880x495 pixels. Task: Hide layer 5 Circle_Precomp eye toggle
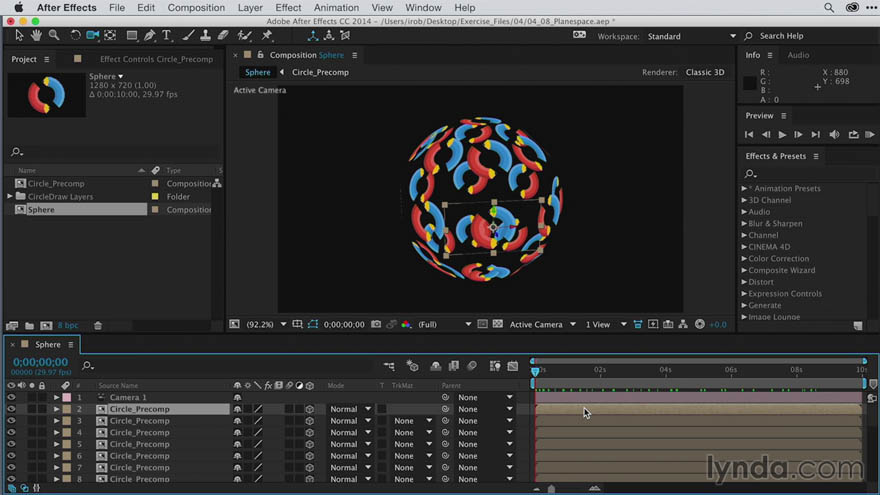coord(11,444)
